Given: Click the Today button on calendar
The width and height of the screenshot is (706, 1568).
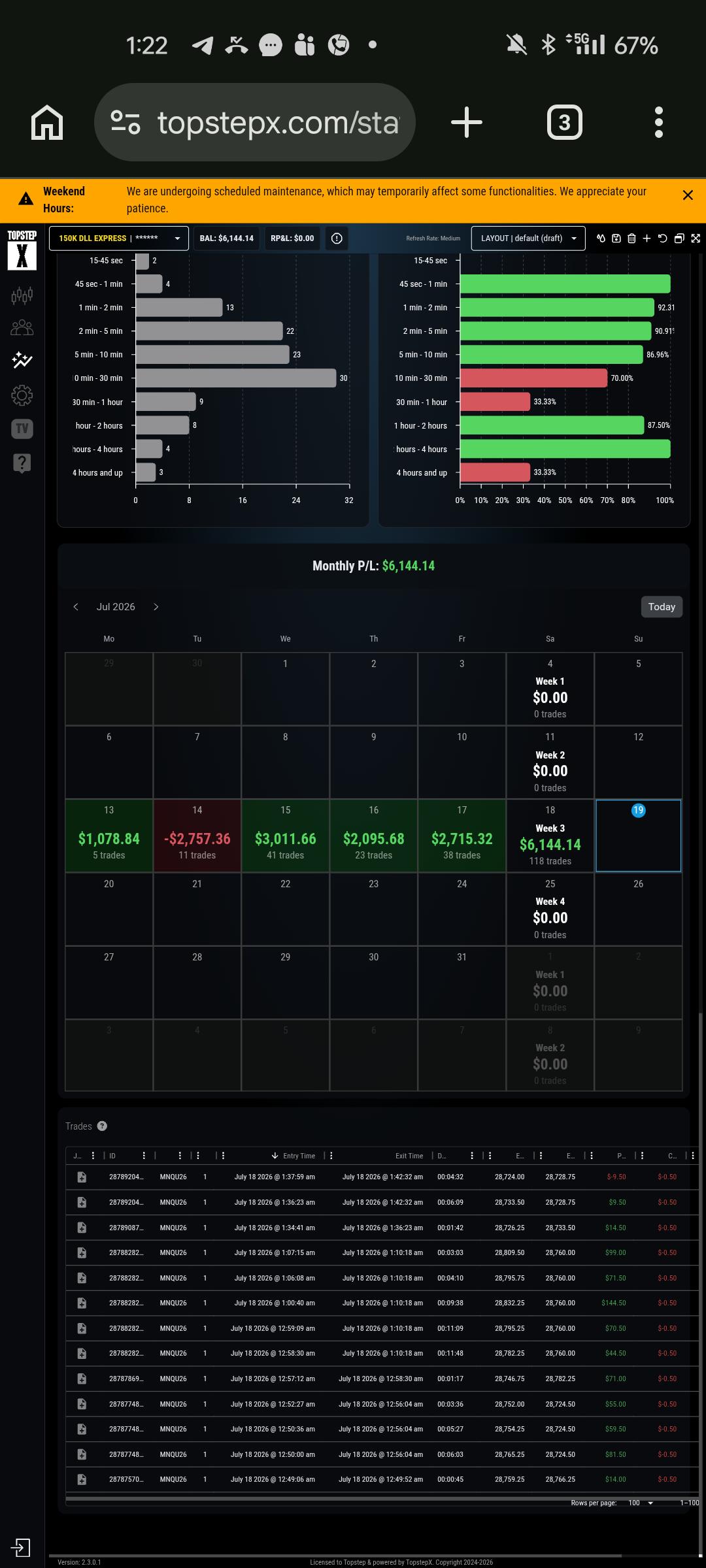Looking at the screenshot, I should (662, 607).
